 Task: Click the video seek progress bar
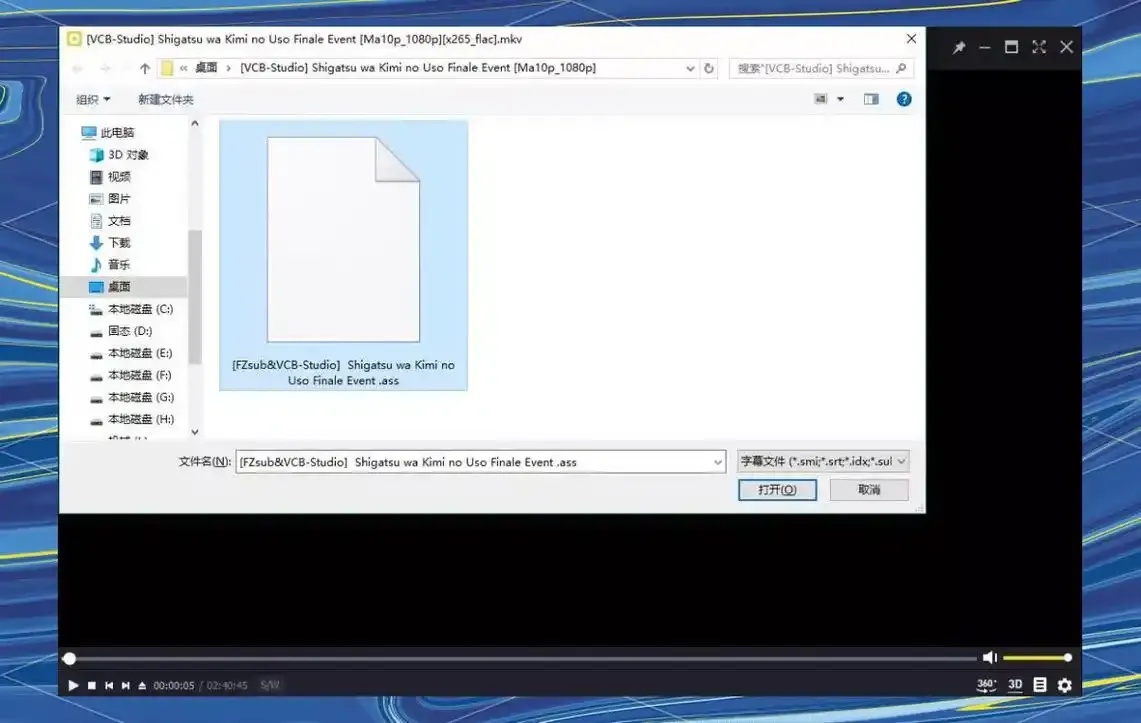(x=520, y=658)
